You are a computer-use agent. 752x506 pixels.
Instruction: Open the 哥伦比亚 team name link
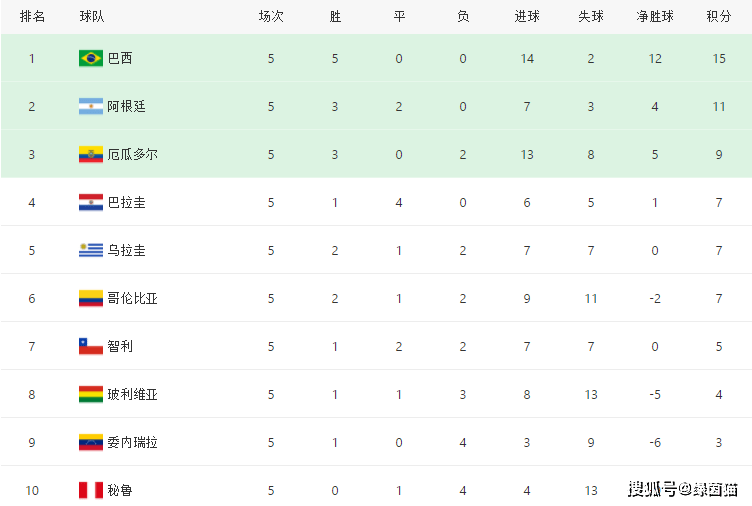(x=132, y=298)
